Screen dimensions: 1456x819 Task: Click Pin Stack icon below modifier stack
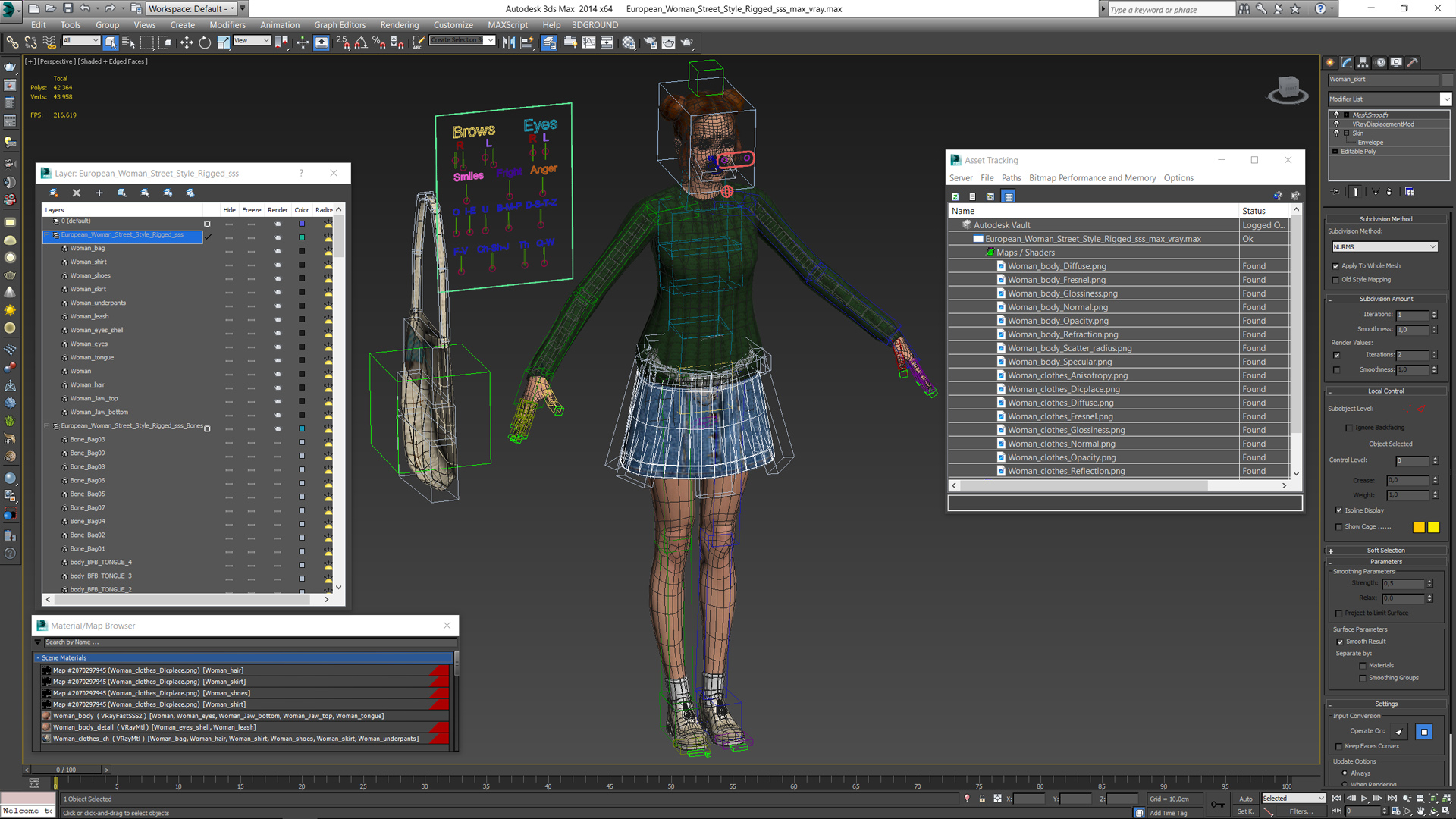click(1336, 192)
